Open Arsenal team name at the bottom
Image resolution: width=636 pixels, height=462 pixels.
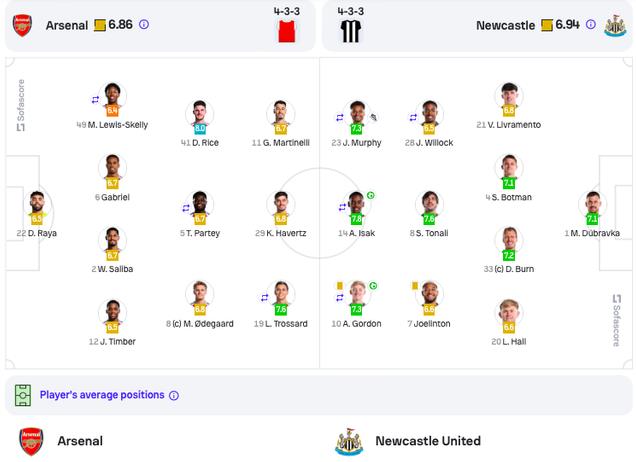click(80, 441)
